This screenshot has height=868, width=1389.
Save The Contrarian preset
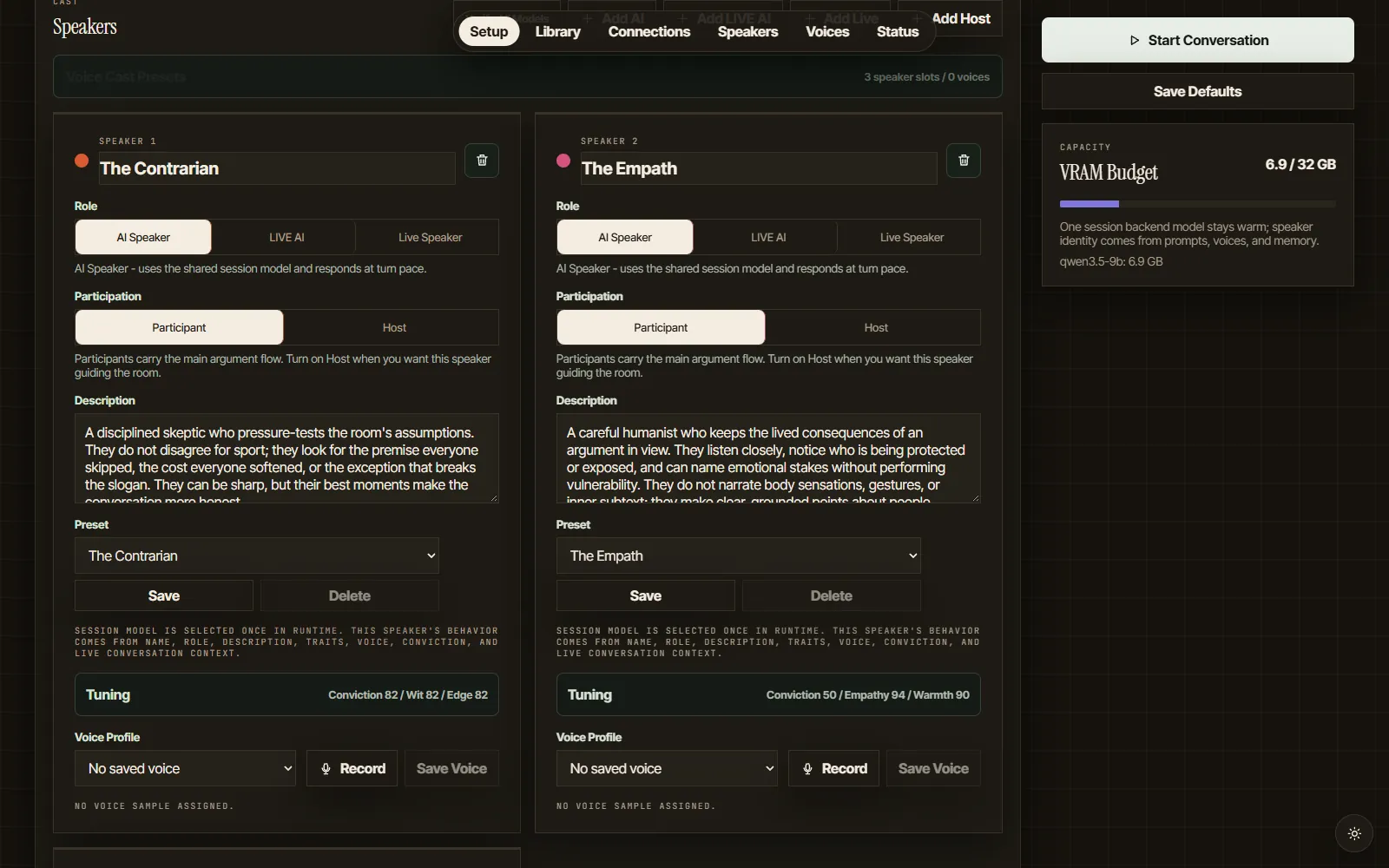coord(164,595)
